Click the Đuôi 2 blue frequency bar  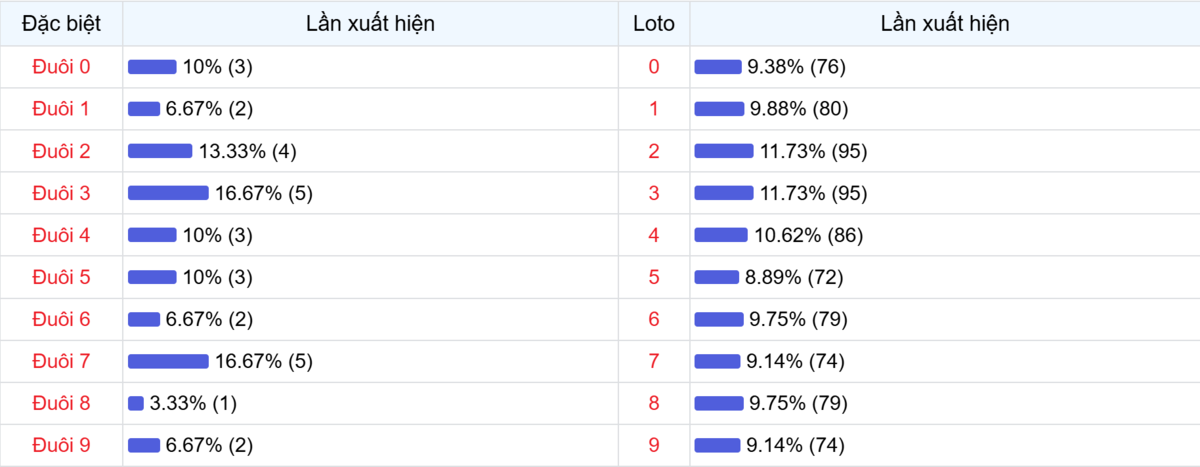coord(160,151)
